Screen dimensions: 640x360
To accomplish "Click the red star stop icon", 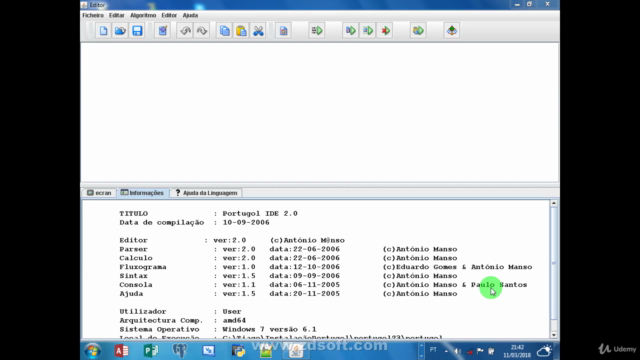I will tap(385, 31).
